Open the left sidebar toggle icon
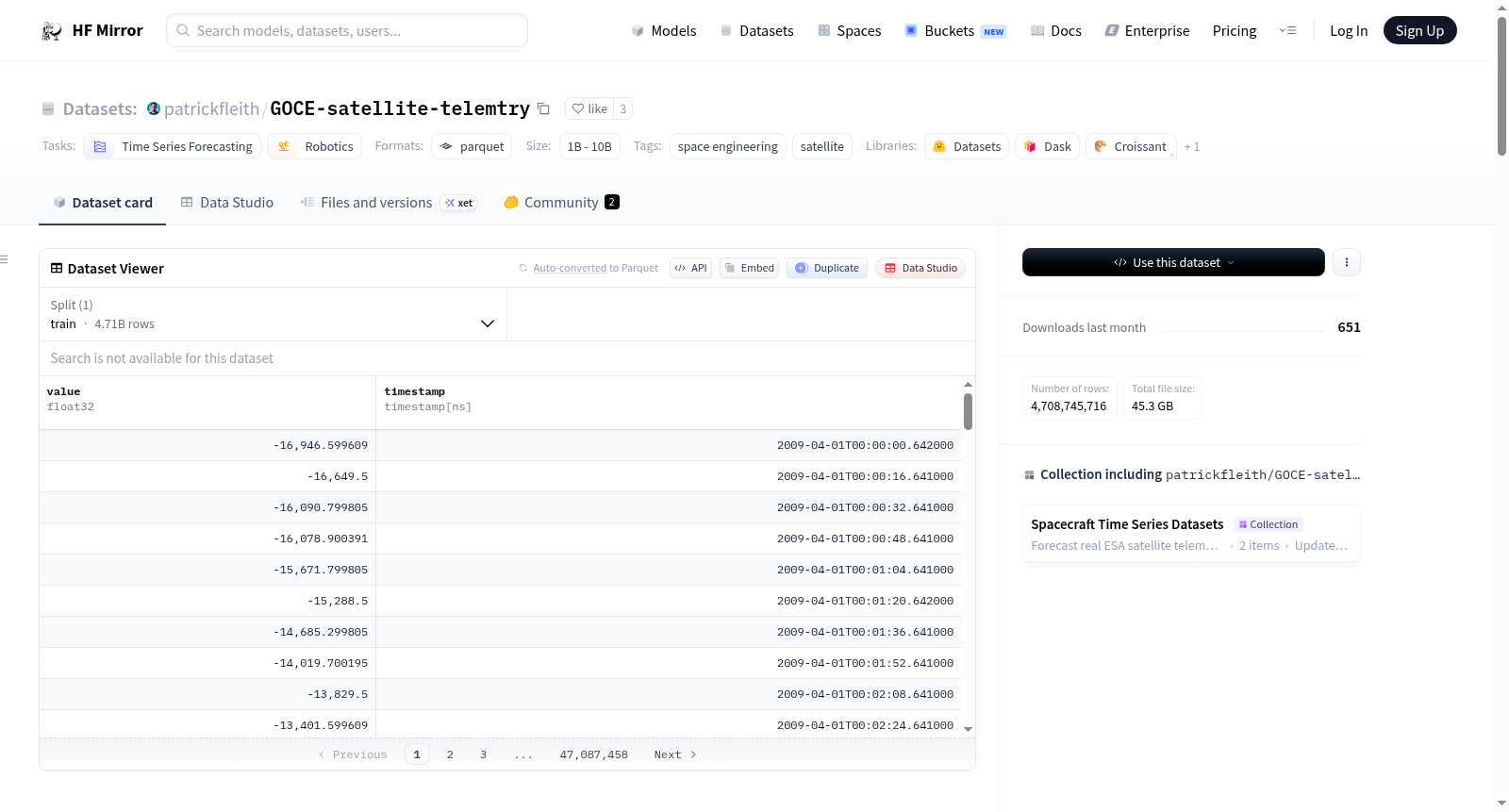1509x812 pixels. coord(4,259)
